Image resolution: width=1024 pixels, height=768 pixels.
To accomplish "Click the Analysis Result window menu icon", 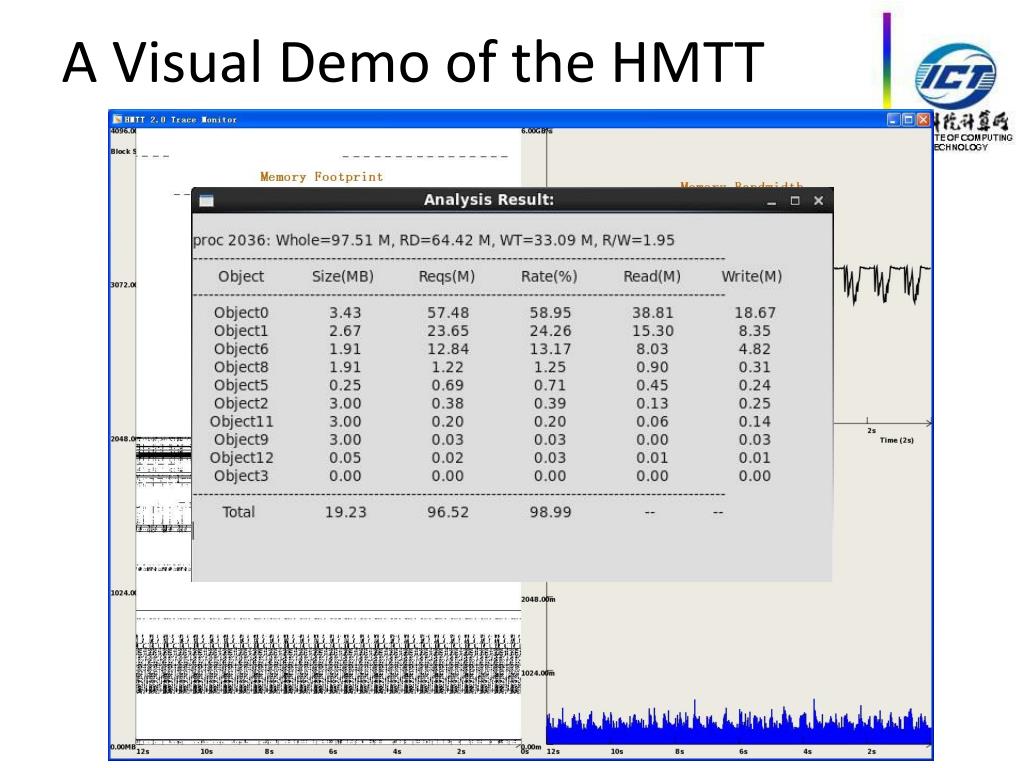I will pos(206,200).
